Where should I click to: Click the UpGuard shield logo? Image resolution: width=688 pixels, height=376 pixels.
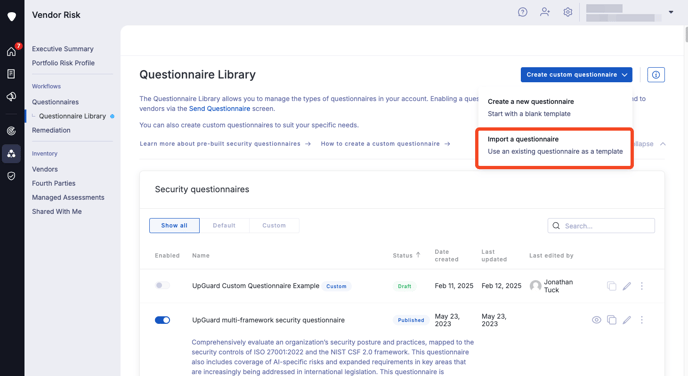click(x=11, y=16)
